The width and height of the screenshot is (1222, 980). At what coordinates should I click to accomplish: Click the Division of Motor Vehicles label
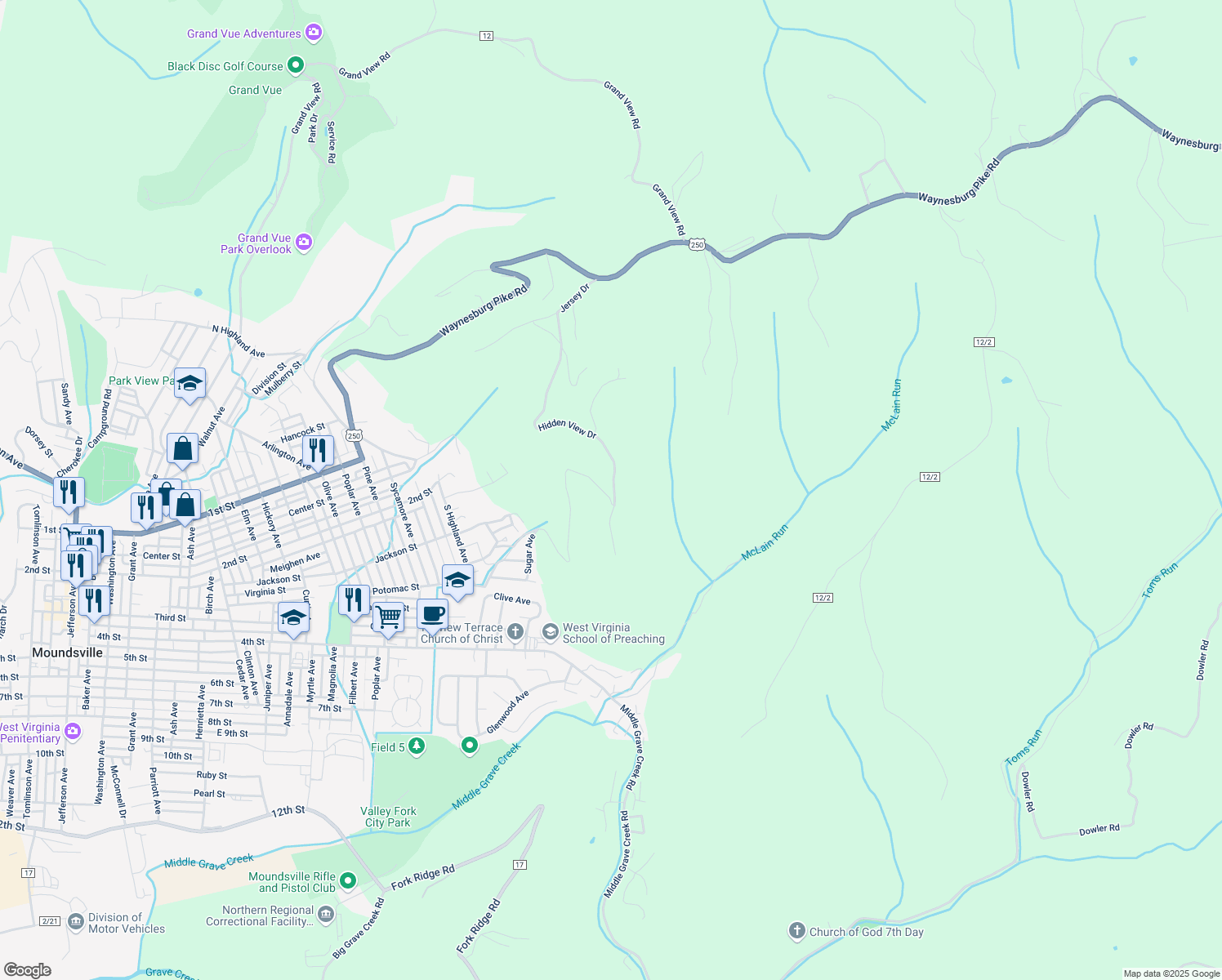pyautogui.click(x=127, y=923)
